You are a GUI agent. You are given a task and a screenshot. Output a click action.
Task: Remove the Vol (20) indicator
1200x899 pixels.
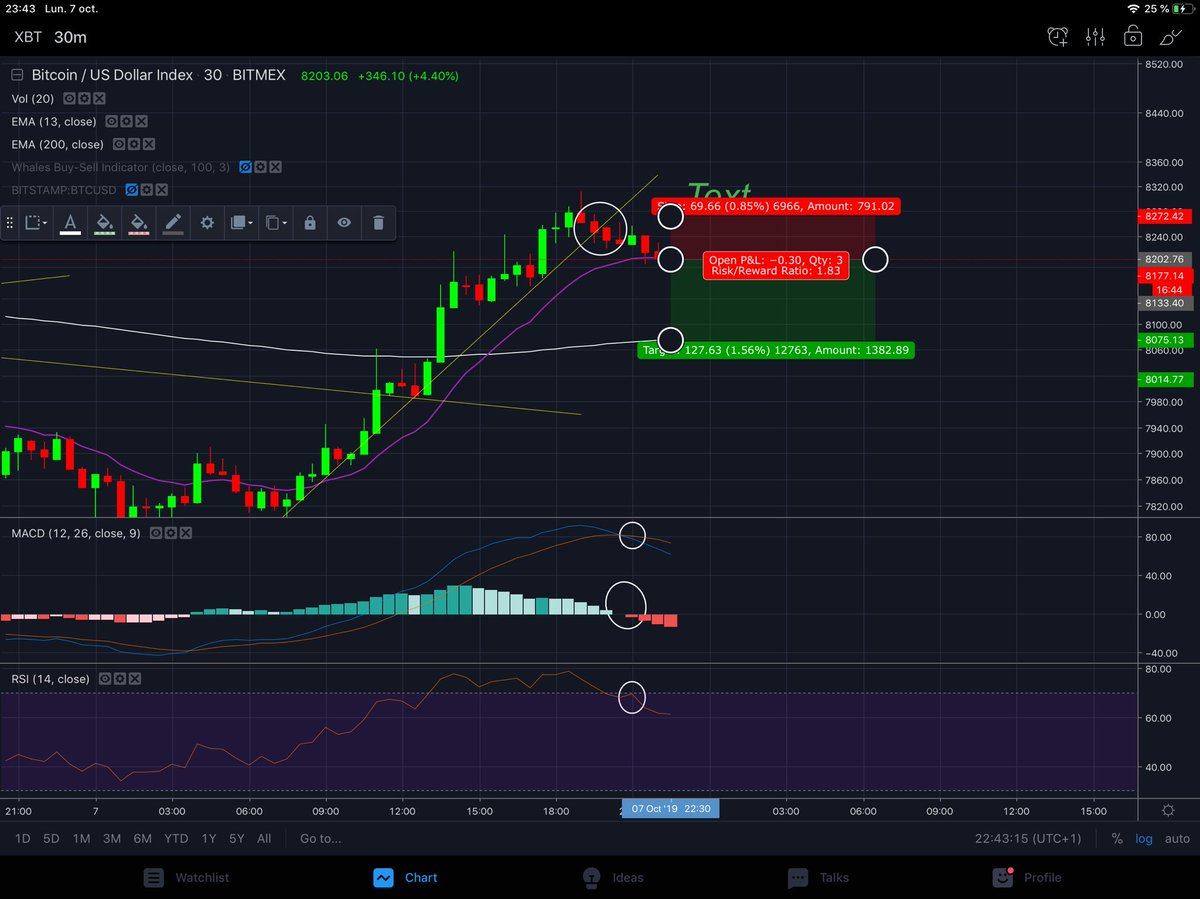[x=98, y=99]
